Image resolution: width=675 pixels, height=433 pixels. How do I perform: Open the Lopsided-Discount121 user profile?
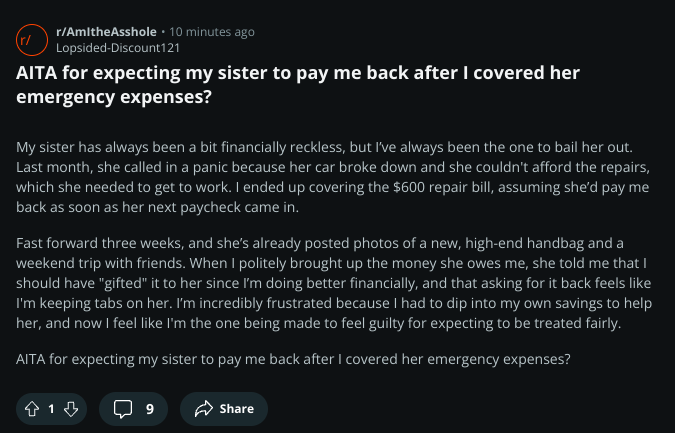point(118,48)
